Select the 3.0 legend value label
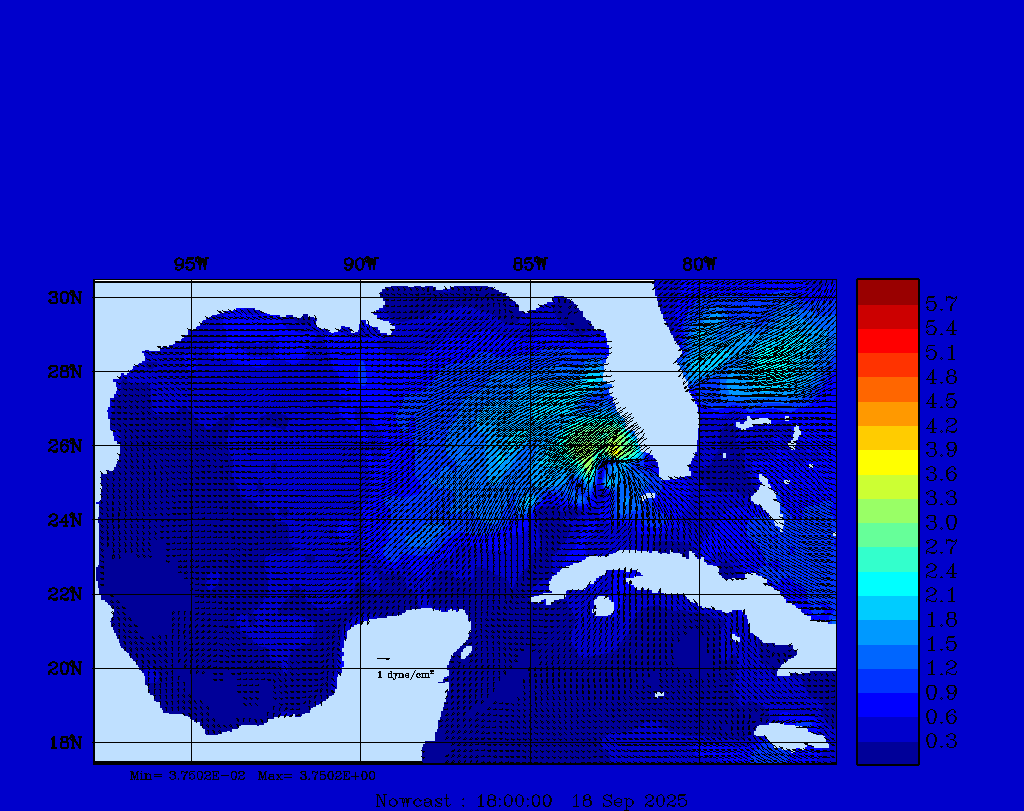 (940, 522)
